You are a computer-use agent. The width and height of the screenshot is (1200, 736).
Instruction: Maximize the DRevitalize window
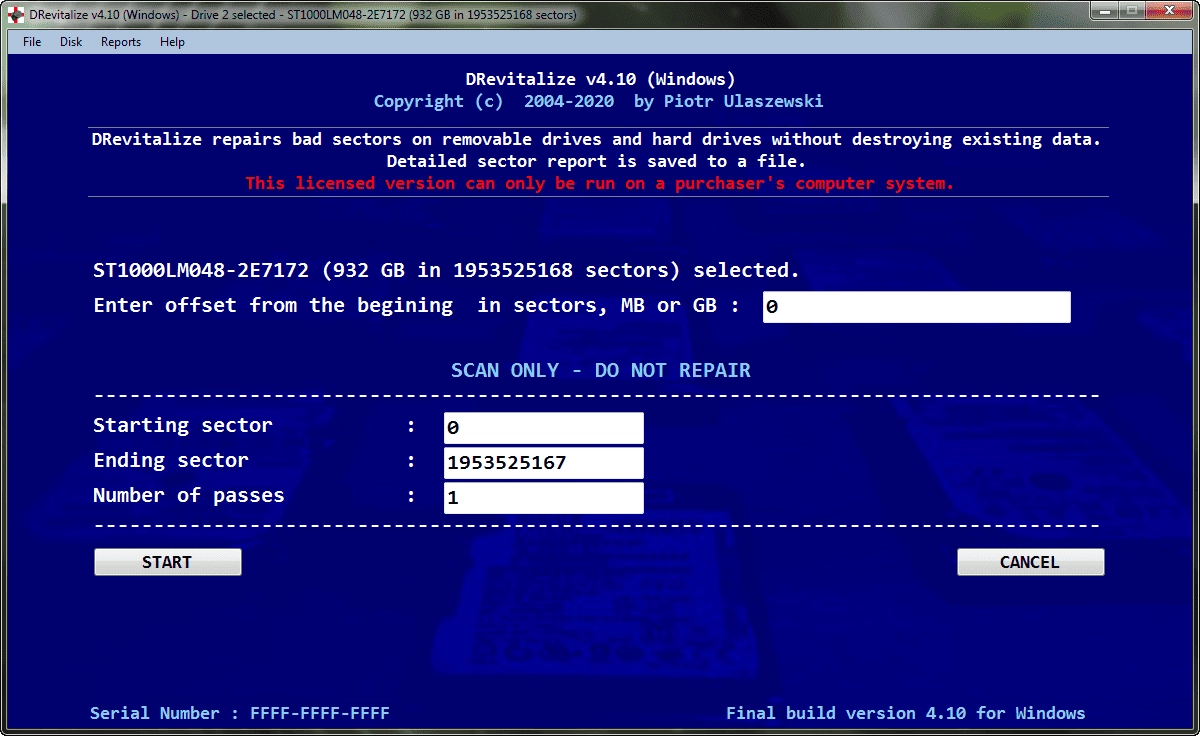click(1132, 12)
